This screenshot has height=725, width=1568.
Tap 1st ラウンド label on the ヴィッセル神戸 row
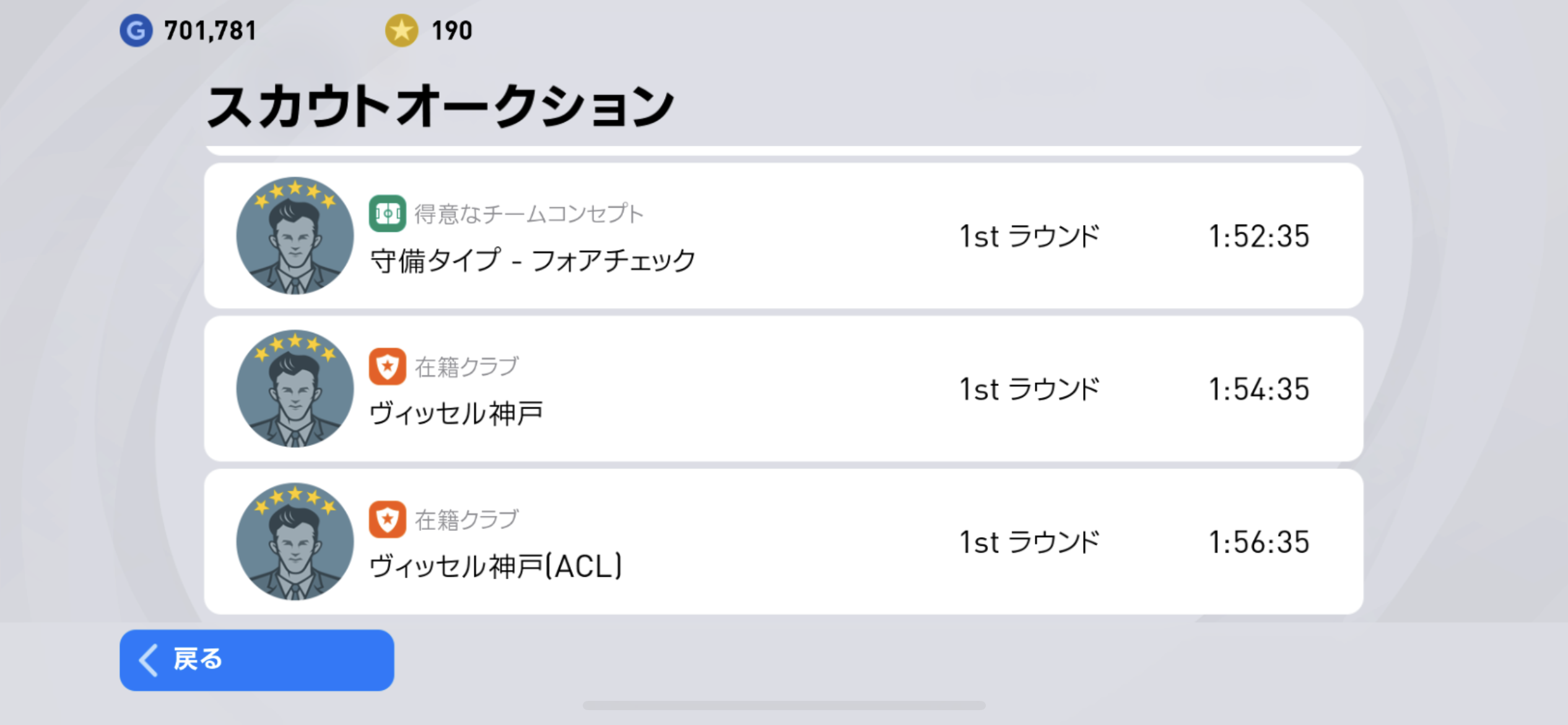pyautogui.click(x=1029, y=389)
